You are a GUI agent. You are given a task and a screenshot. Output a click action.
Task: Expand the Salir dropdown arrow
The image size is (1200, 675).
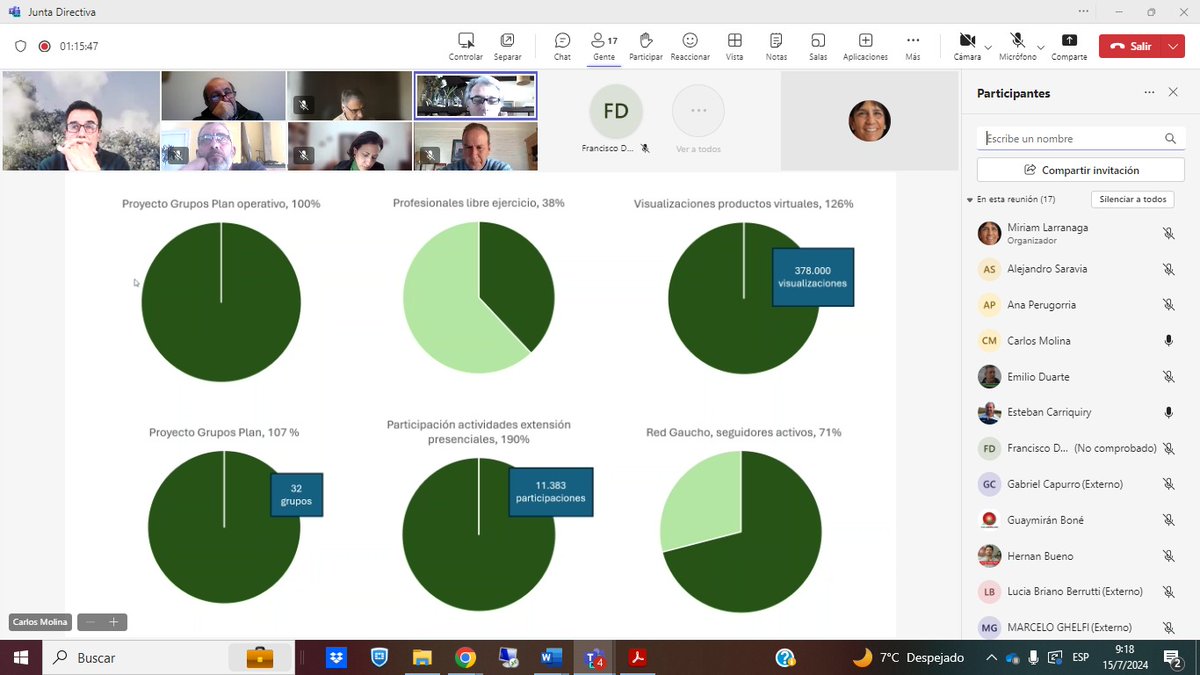1173,46
